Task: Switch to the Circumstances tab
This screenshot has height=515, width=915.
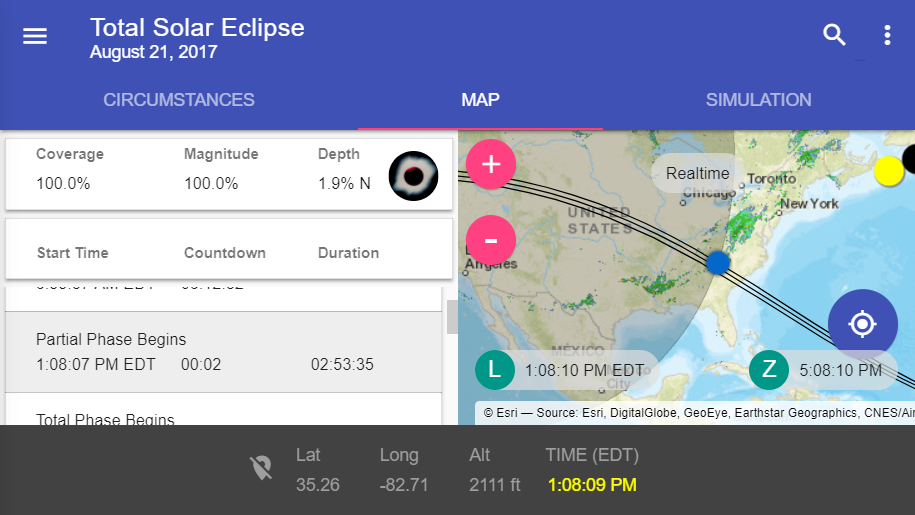Action: pyautogui.click(x=179, y=100)
